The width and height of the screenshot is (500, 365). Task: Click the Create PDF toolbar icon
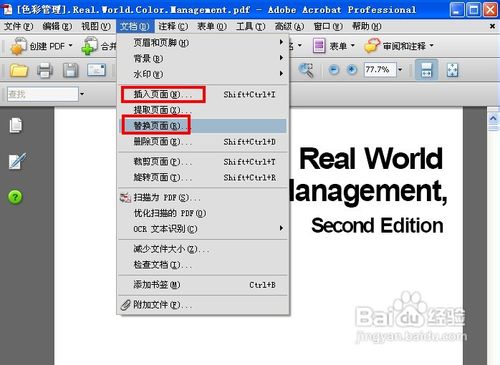point(18,46)
